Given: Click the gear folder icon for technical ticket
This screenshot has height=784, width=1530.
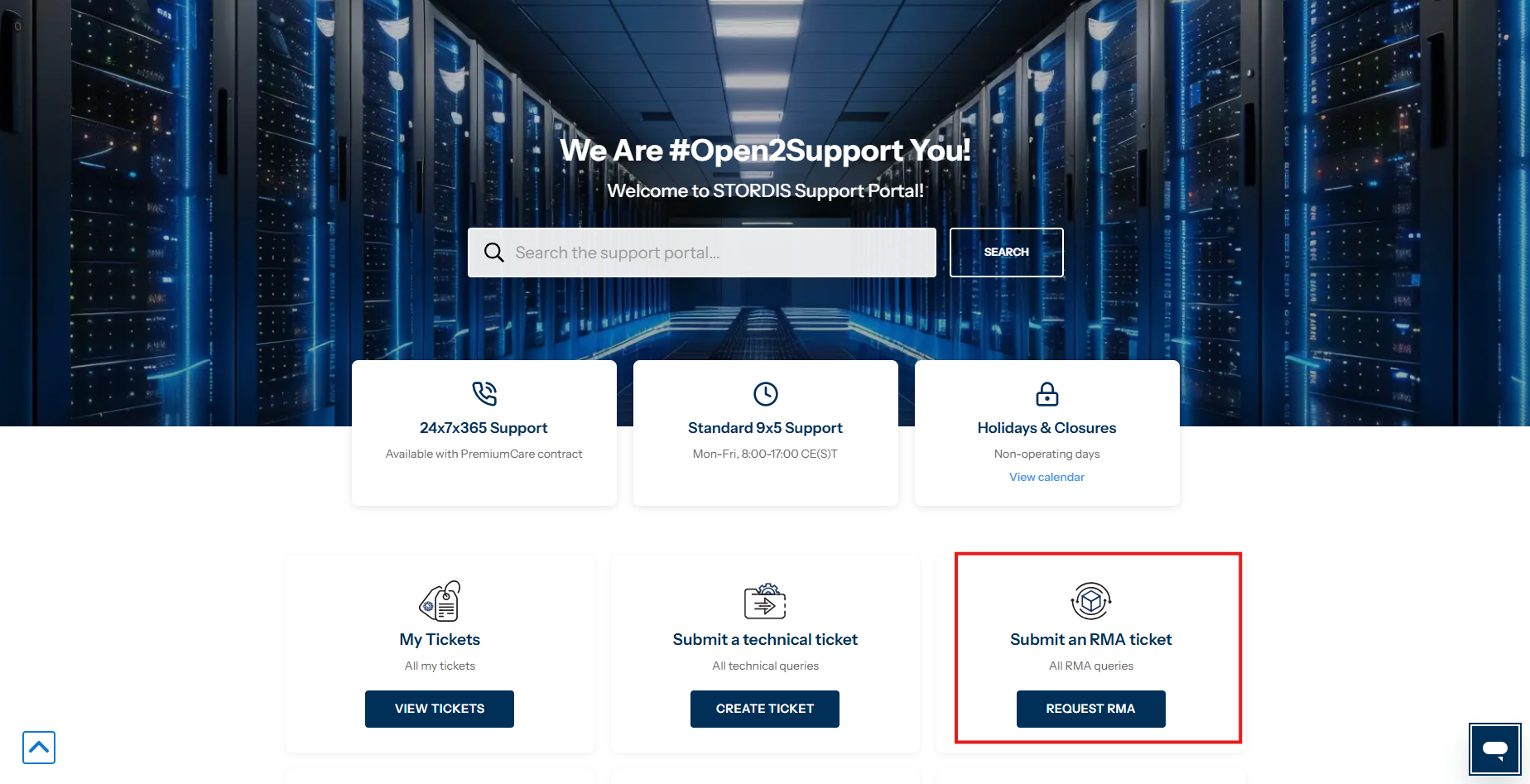Looking at the screenshot, I should click(765, 601).
